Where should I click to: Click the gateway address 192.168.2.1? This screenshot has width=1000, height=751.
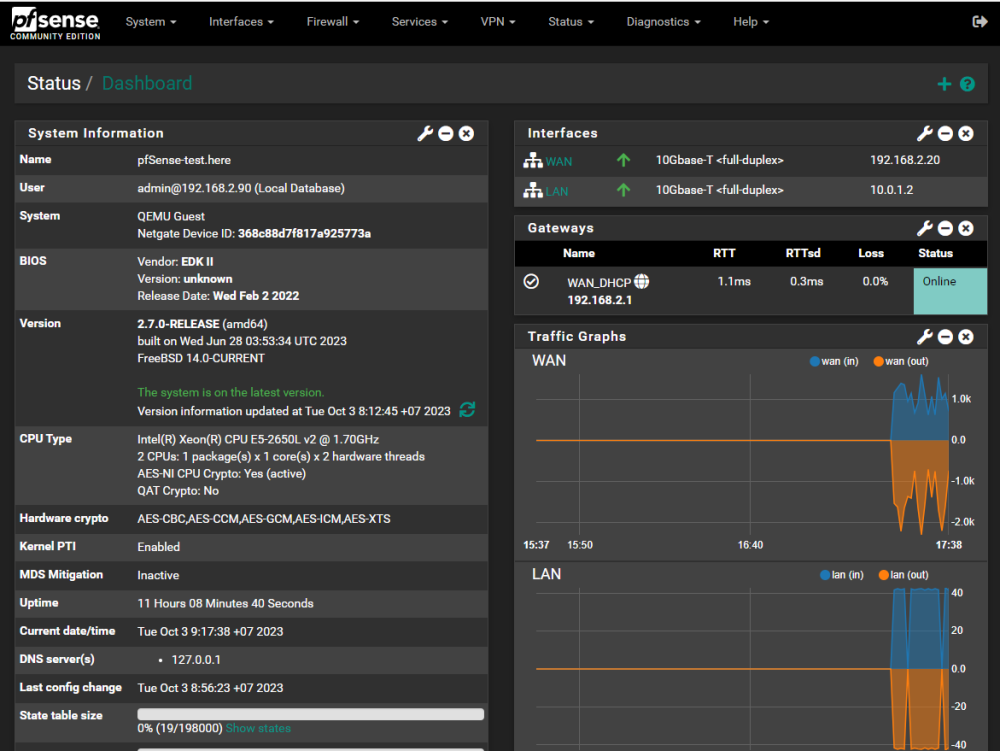[x=599, y=300]
